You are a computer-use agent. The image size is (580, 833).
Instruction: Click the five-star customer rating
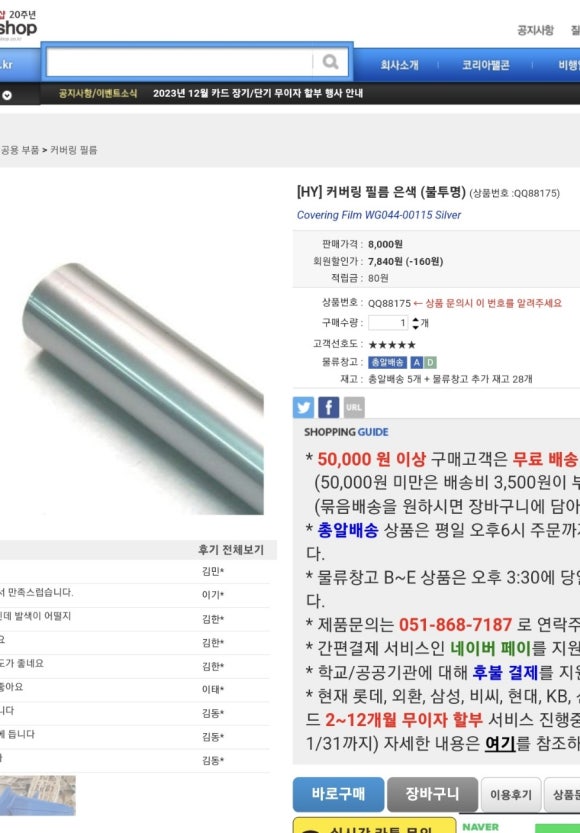(x=392, y=345)
